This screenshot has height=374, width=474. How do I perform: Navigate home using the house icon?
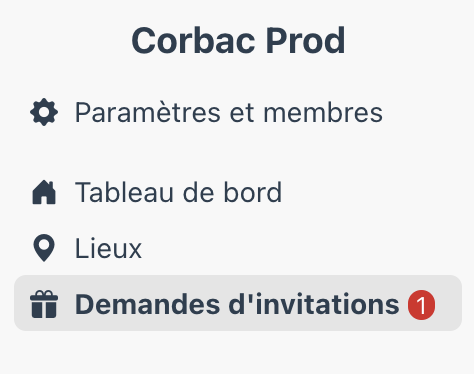[x=44, y=192]
